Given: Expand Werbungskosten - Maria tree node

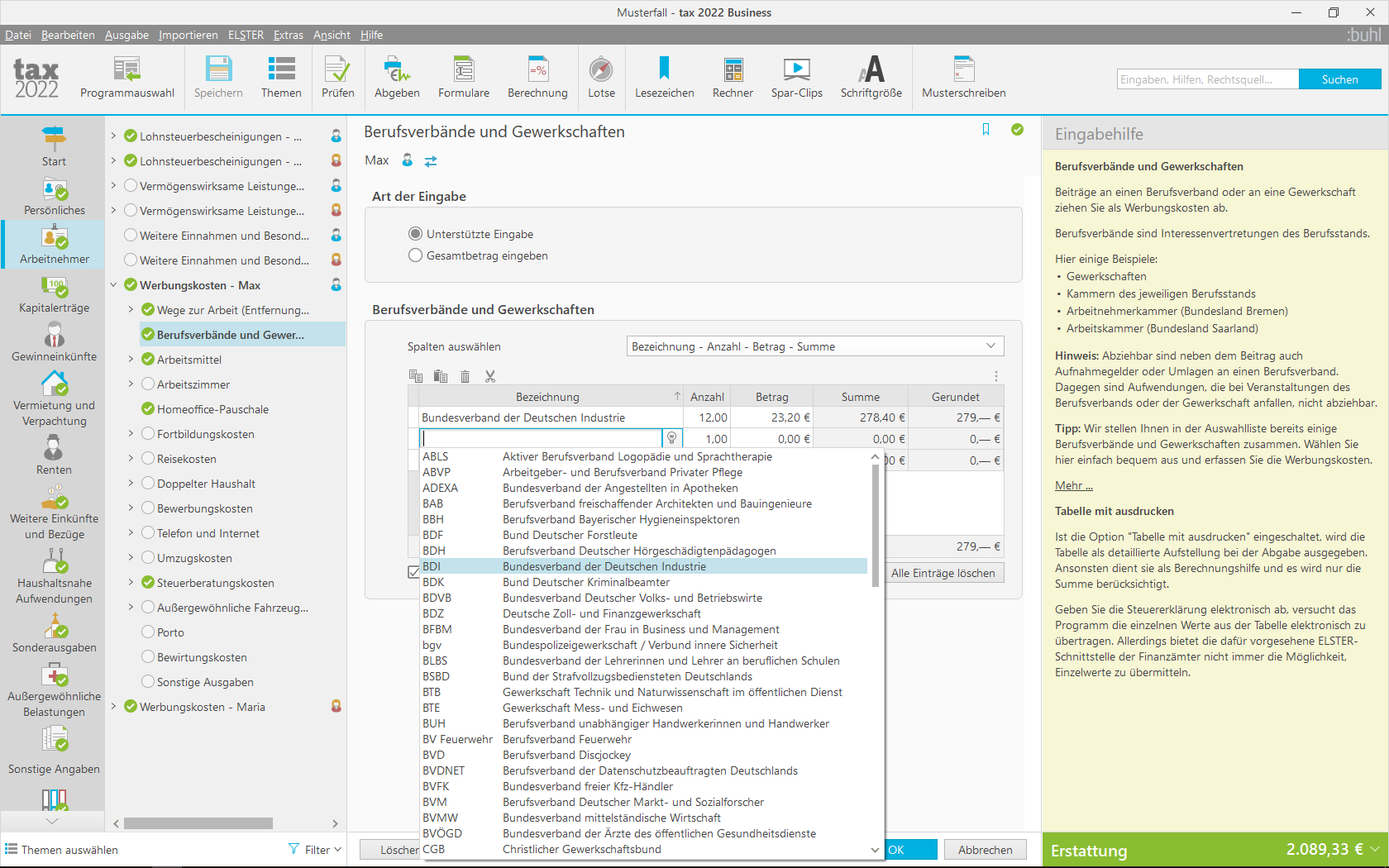Looking at the screenshot, I should (x=113, y=706).
